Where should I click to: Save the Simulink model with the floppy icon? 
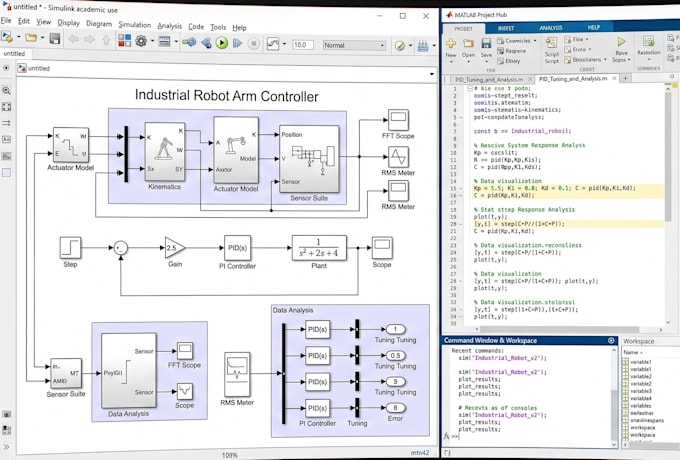[55, 38]
